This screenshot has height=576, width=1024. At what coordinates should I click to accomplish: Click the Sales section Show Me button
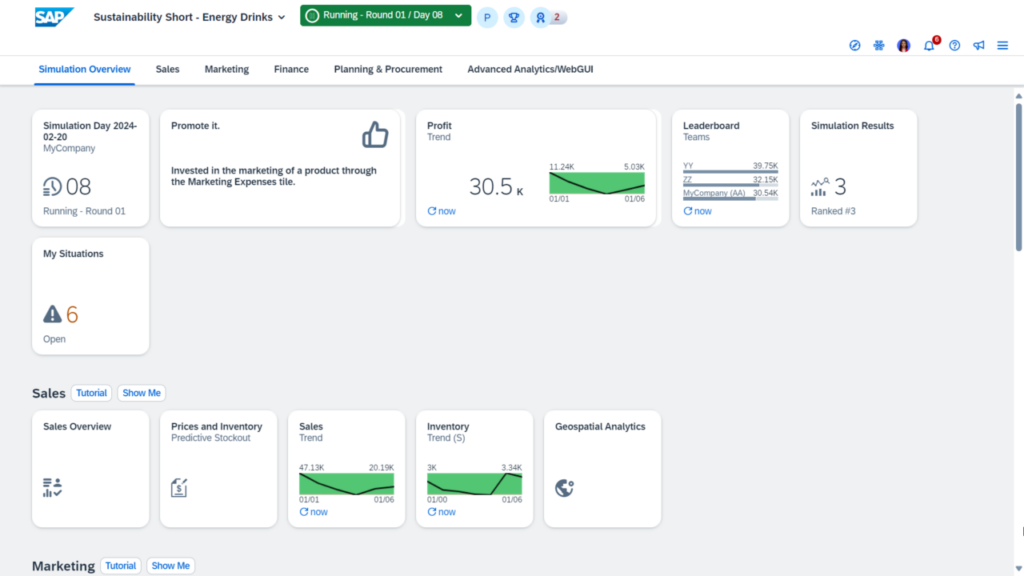tap(142, 393)
